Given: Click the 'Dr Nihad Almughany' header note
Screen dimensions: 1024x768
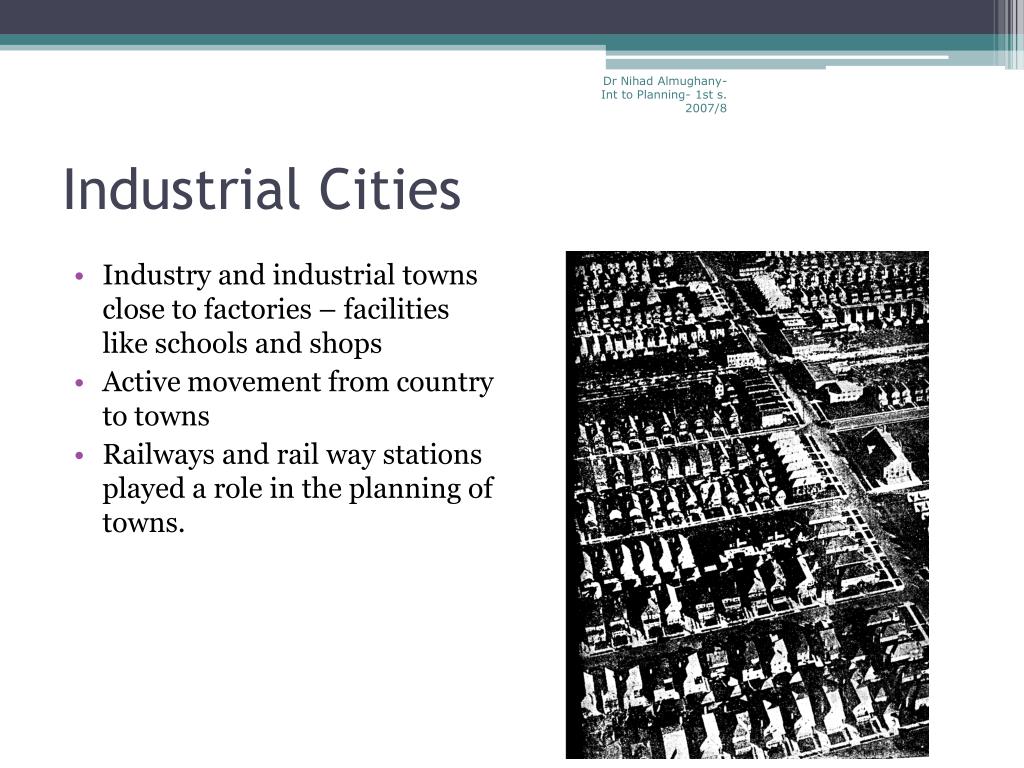Looking at the screenshot, I should point(664,95).
